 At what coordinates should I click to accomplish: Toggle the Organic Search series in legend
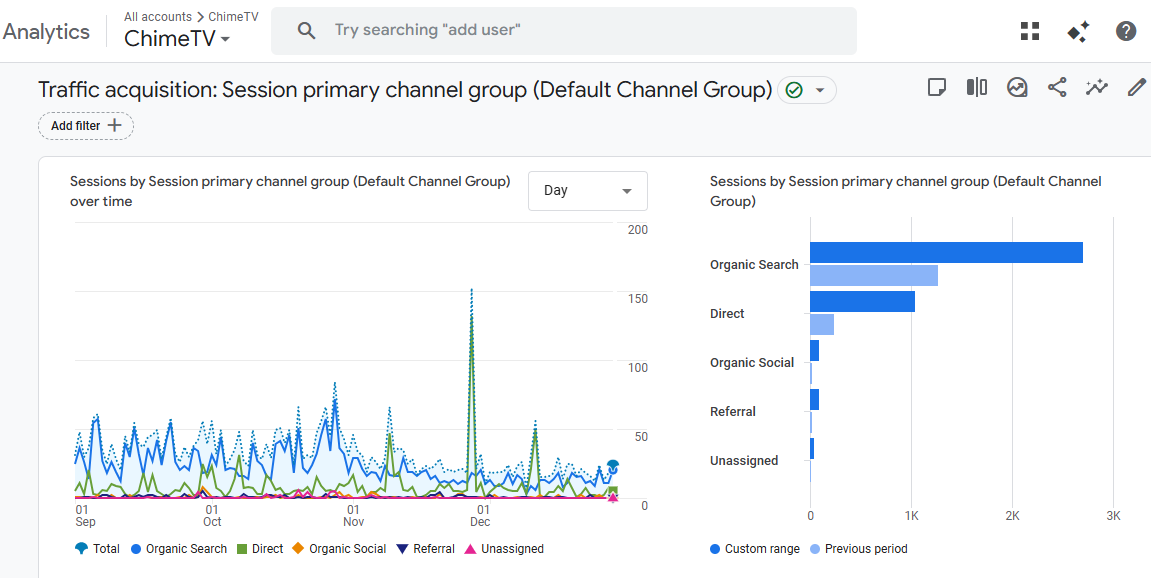tap(178, 549)
